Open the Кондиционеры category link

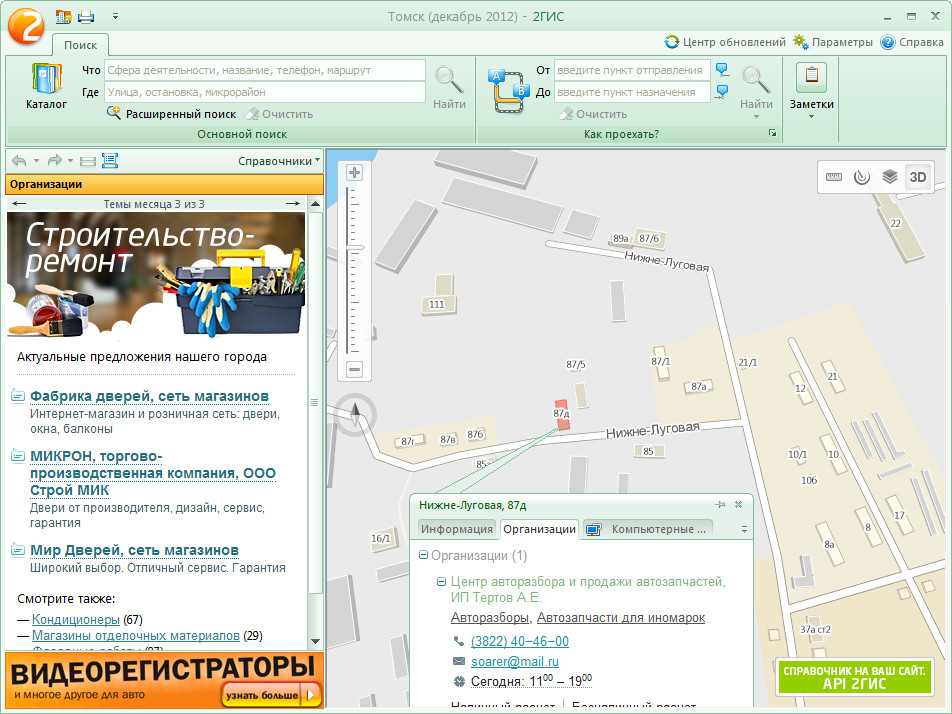pos(76,619)
